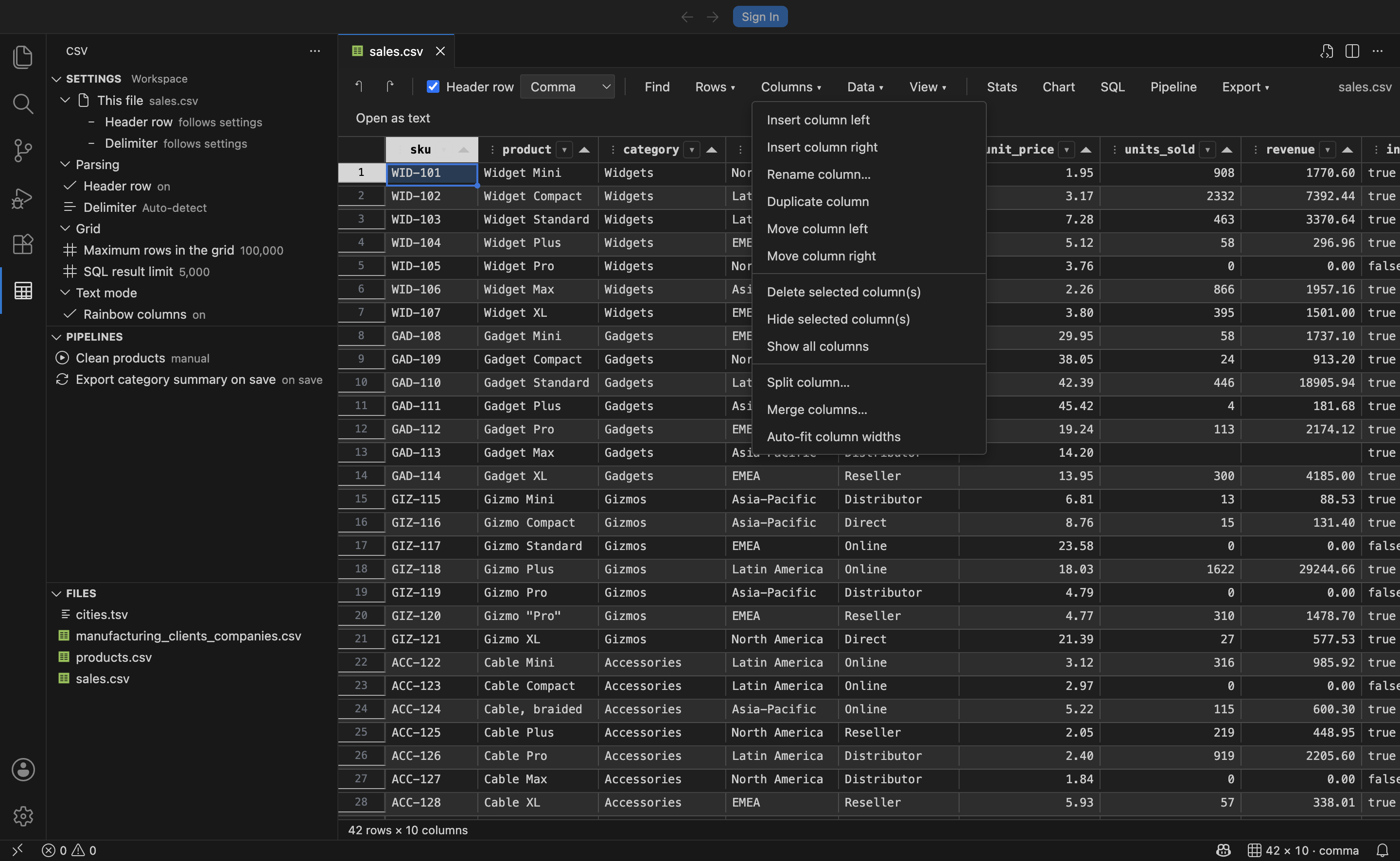Click the Copilot status bar icon
The image size is (1400, 861).
[x=1224, y=850]
